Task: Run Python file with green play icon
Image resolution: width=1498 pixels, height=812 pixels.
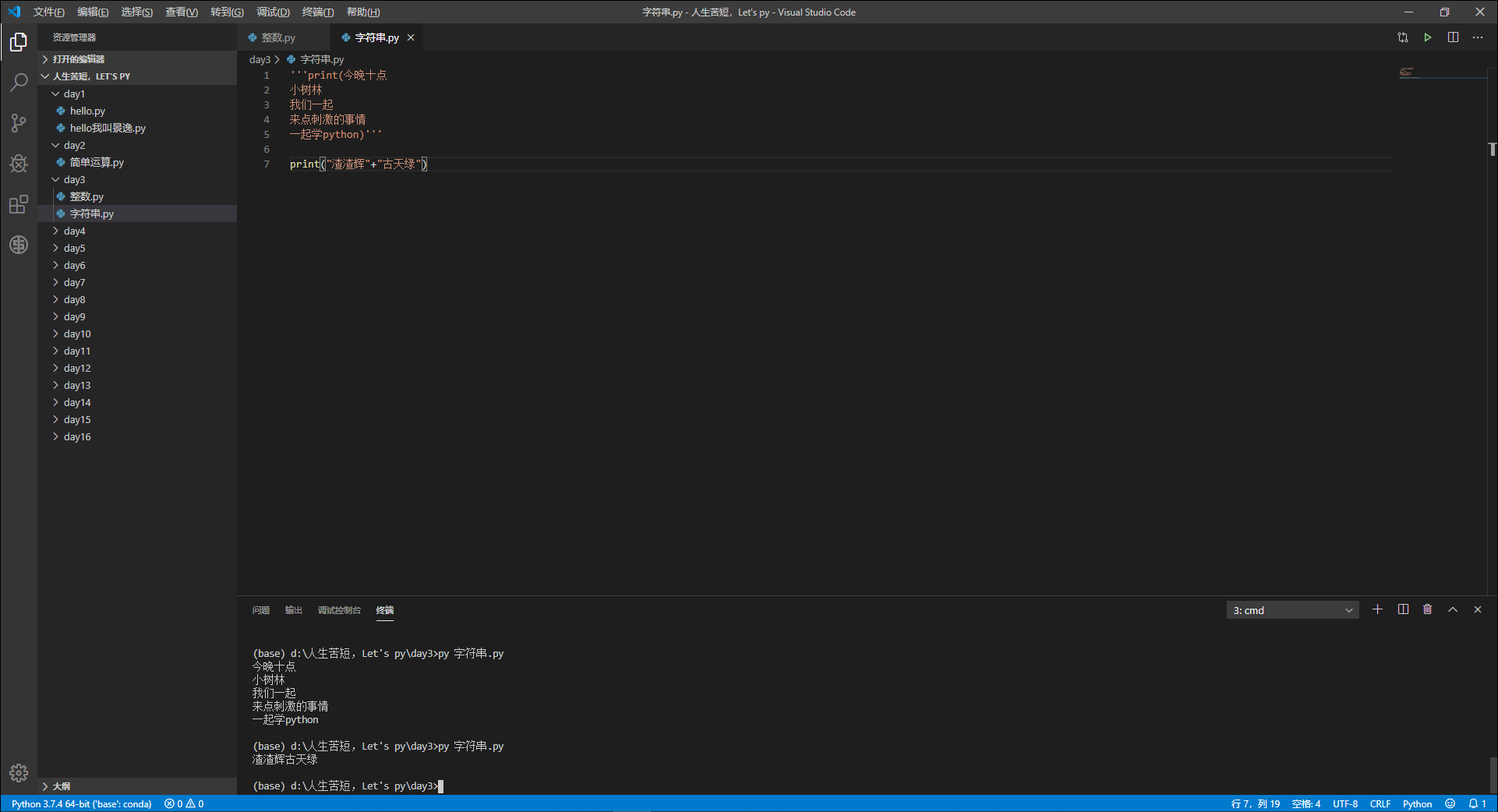Action: click(x=1427, y=37)
